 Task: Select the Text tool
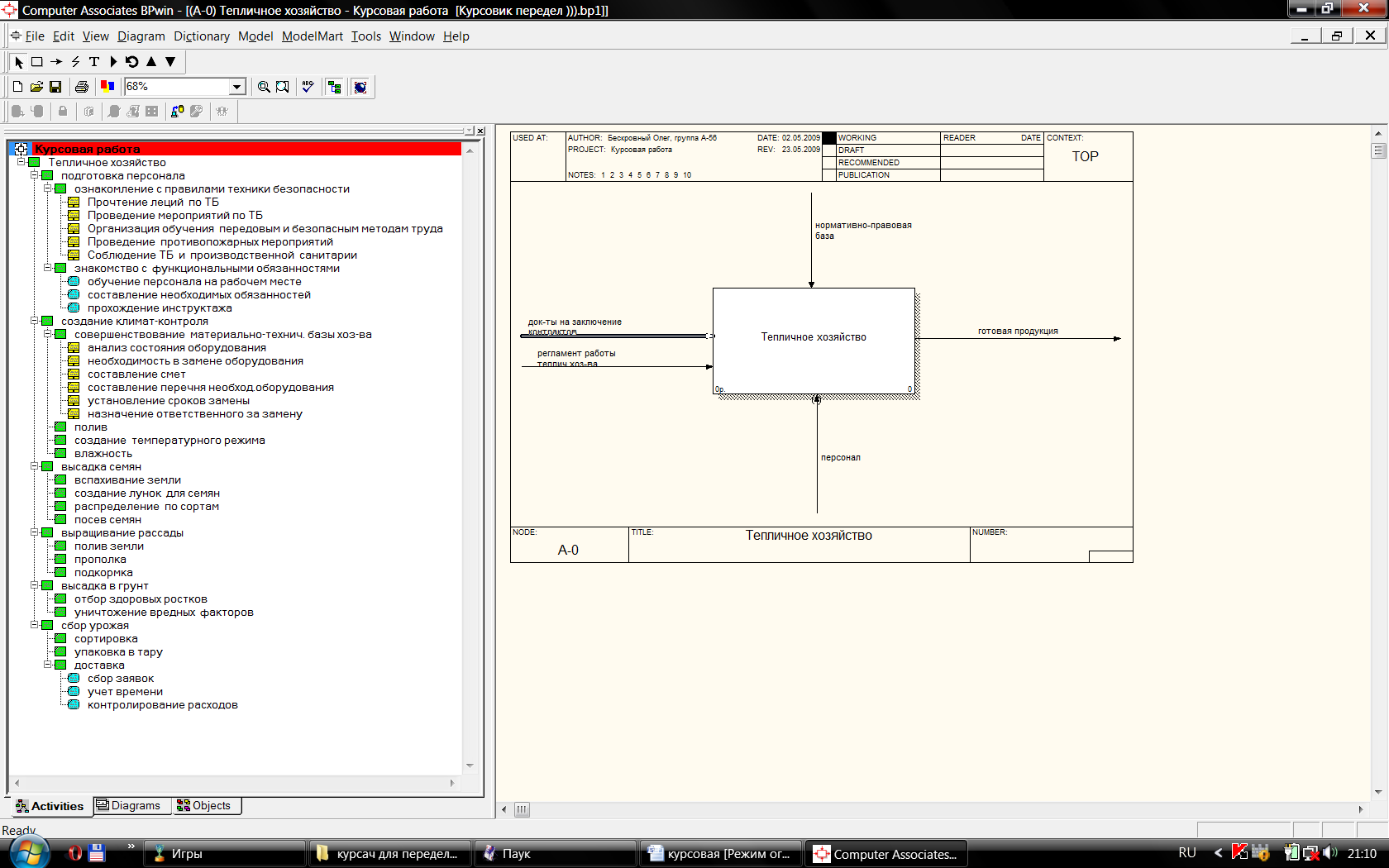point(94,62)
